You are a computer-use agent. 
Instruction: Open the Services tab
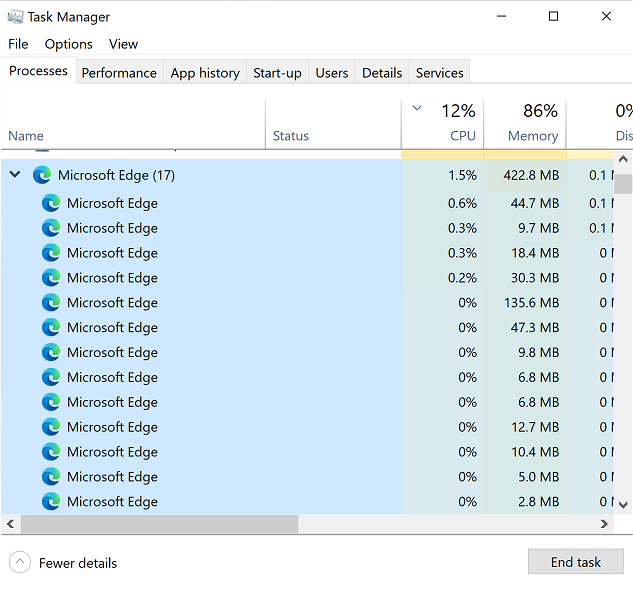439,73
